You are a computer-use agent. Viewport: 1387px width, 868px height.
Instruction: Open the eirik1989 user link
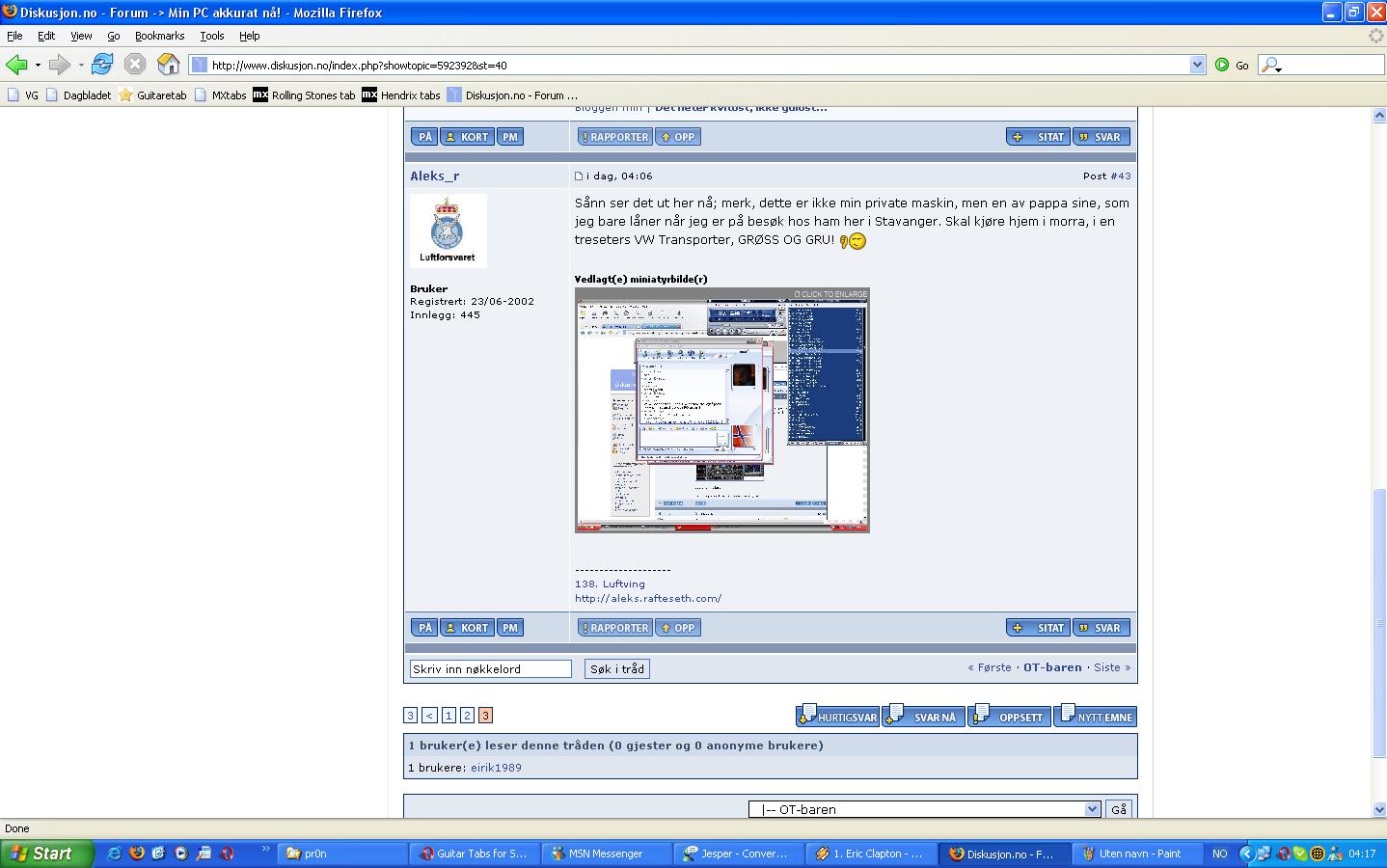(496, 768)
